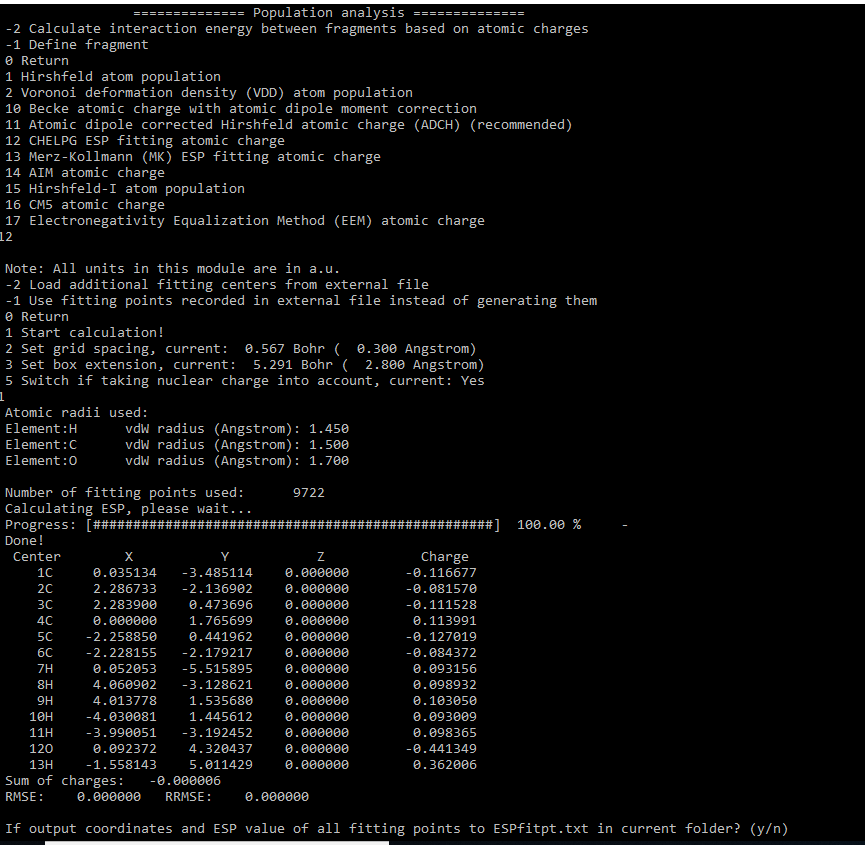Click the '12 CHELPG ESP fitting atomic charge' line
Image resolution: width=865 pixels, height=845 pixels.
145,141
